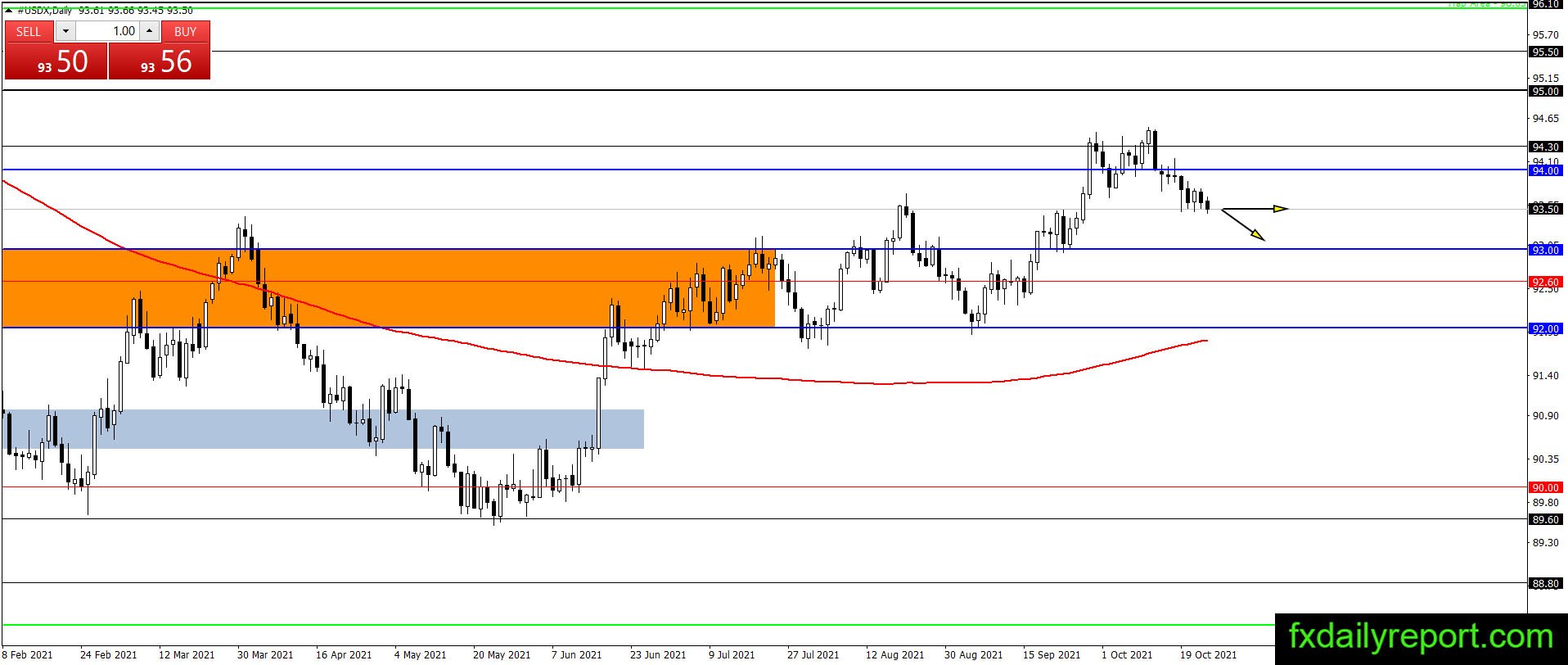
Task: Open the fxdailyreport.com watermark link
Action: point(1421,637)
